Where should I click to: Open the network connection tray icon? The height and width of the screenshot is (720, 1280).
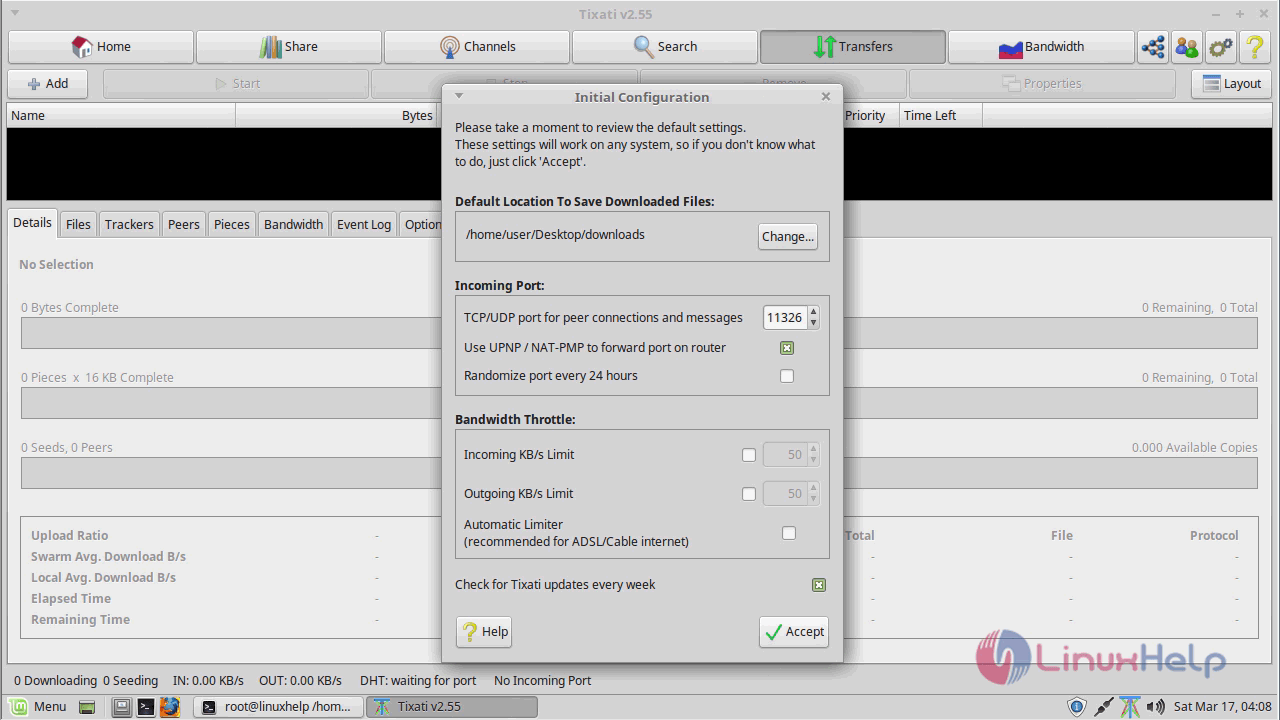(1103, 707)
